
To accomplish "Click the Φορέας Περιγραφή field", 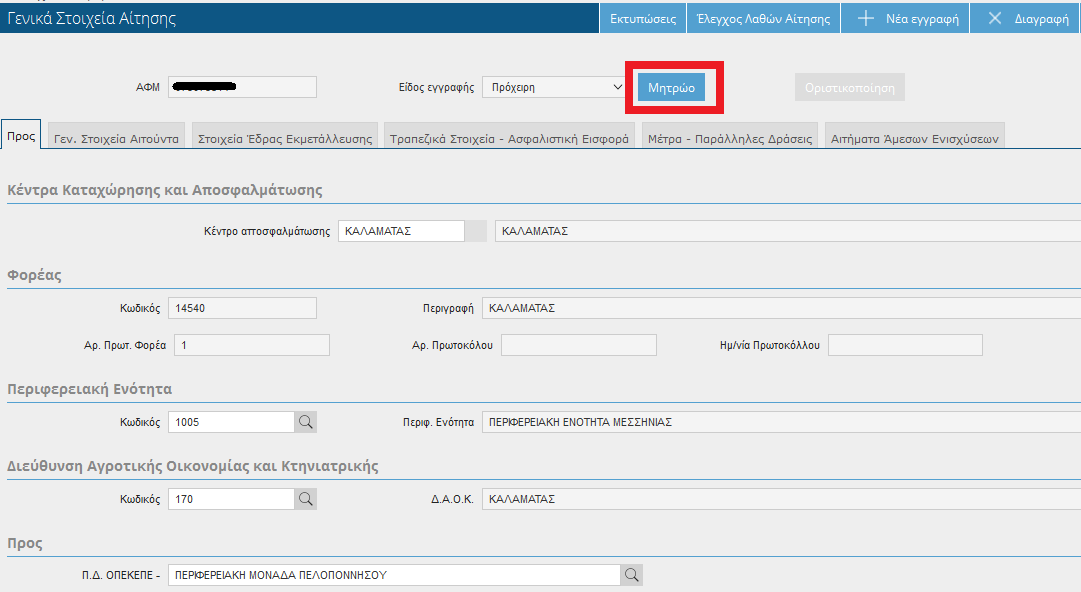I will click(x=781, y=308).
